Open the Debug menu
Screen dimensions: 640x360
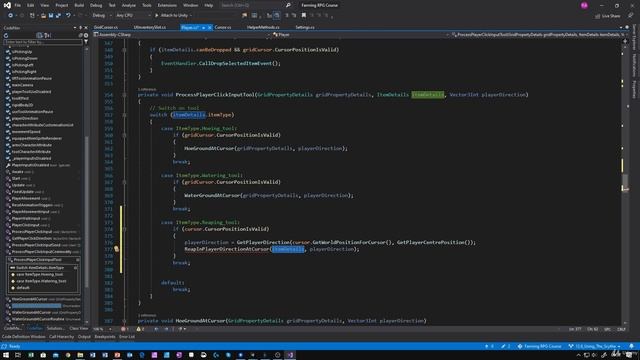coord(96,5)
